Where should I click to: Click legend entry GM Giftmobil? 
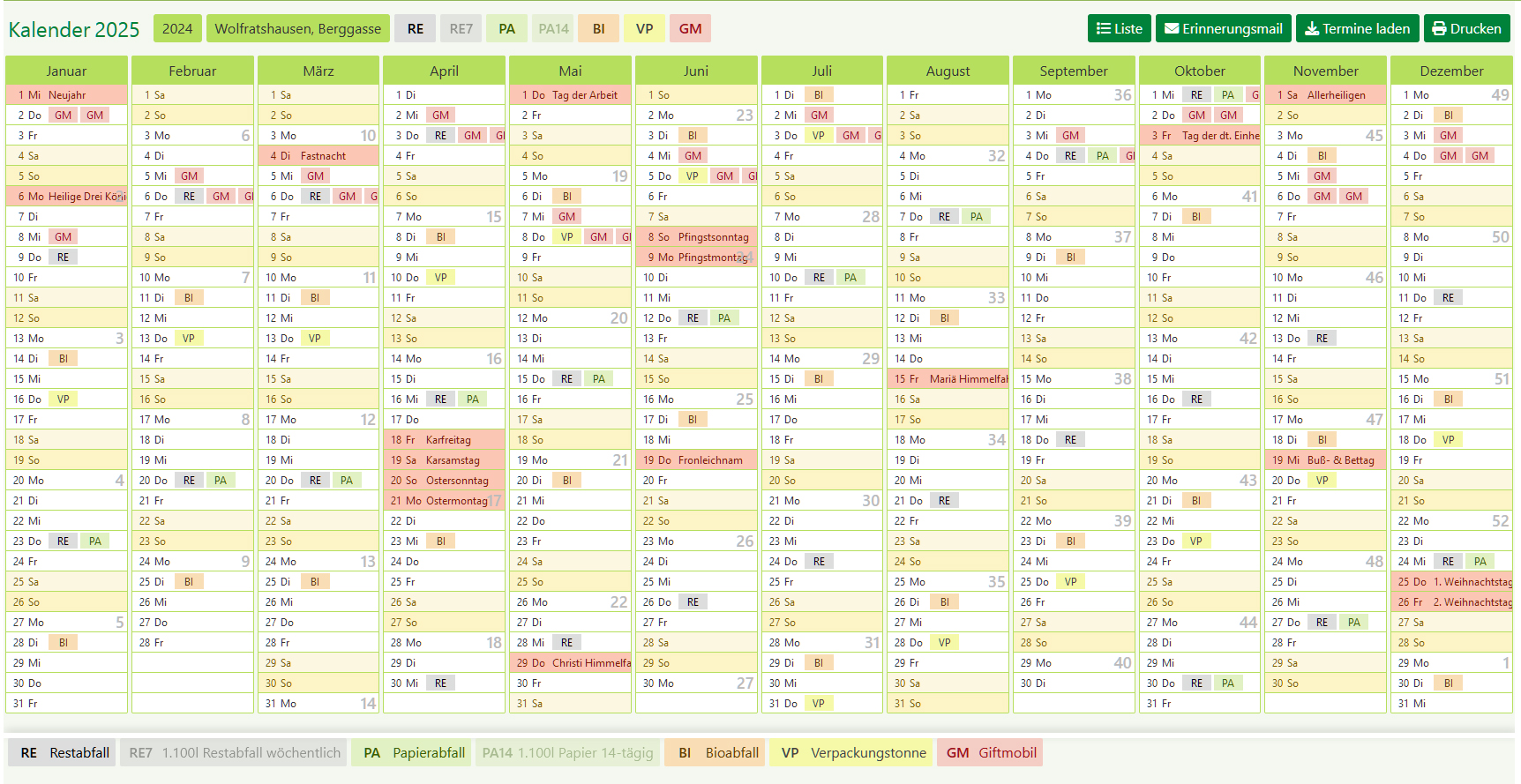pyautogui.click(x=990, y=752)
